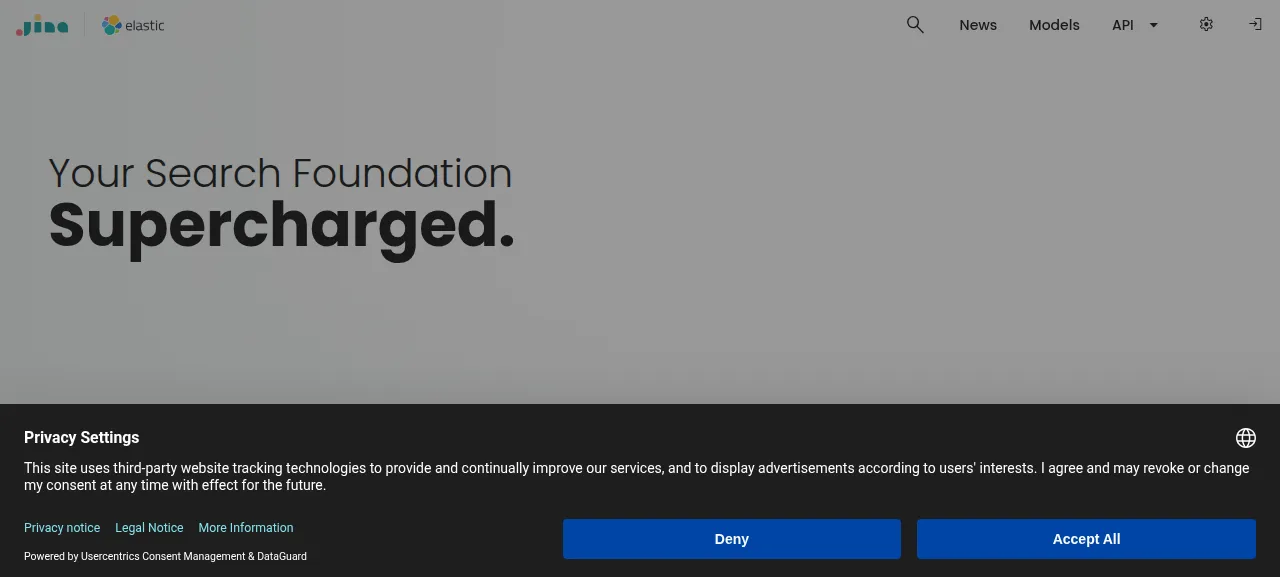Open the search magnifier icon
1280x577 pixels.
915,25
